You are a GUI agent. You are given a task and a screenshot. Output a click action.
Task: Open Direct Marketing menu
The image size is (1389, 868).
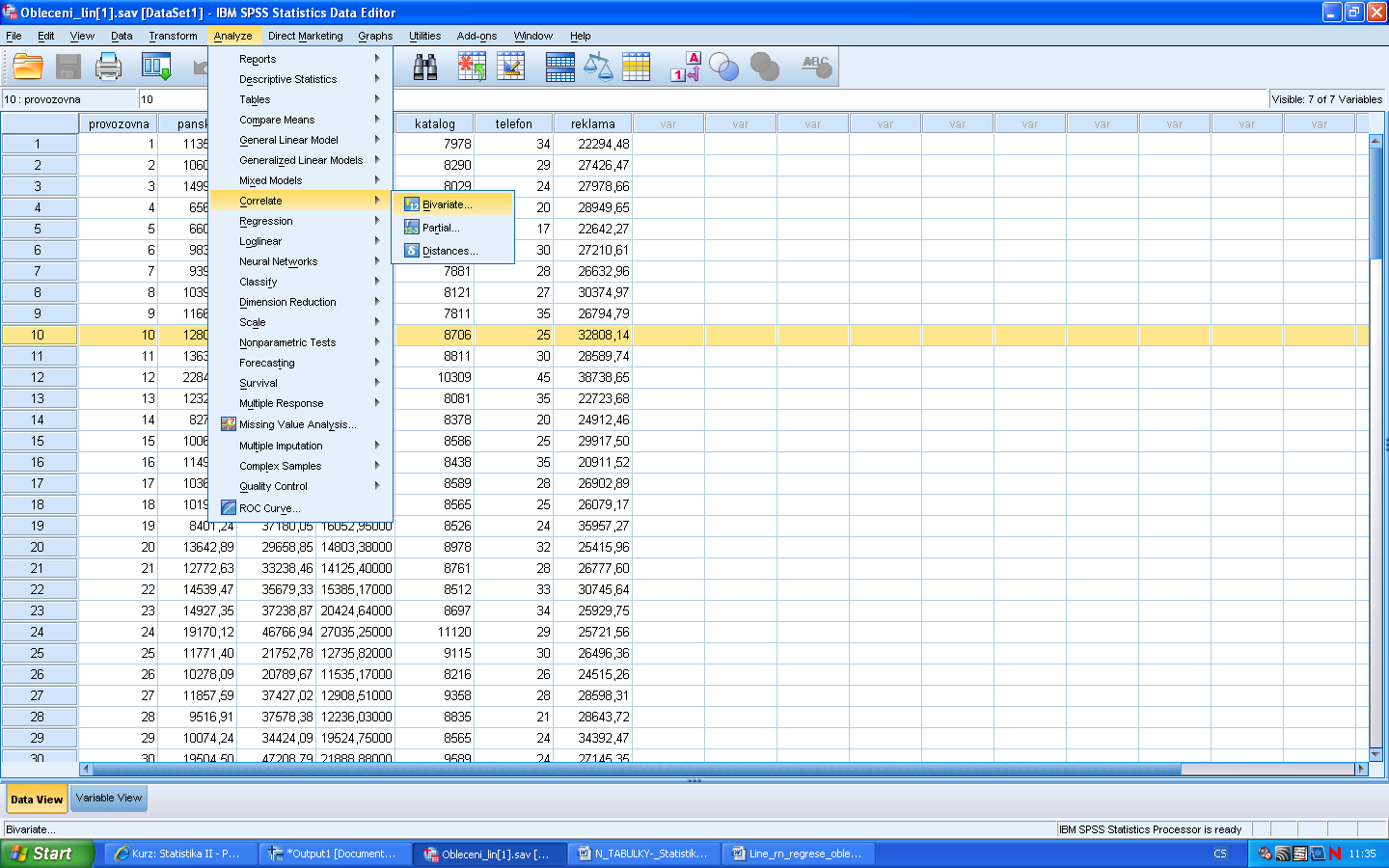pyautogui.click(x=305, y=36)
